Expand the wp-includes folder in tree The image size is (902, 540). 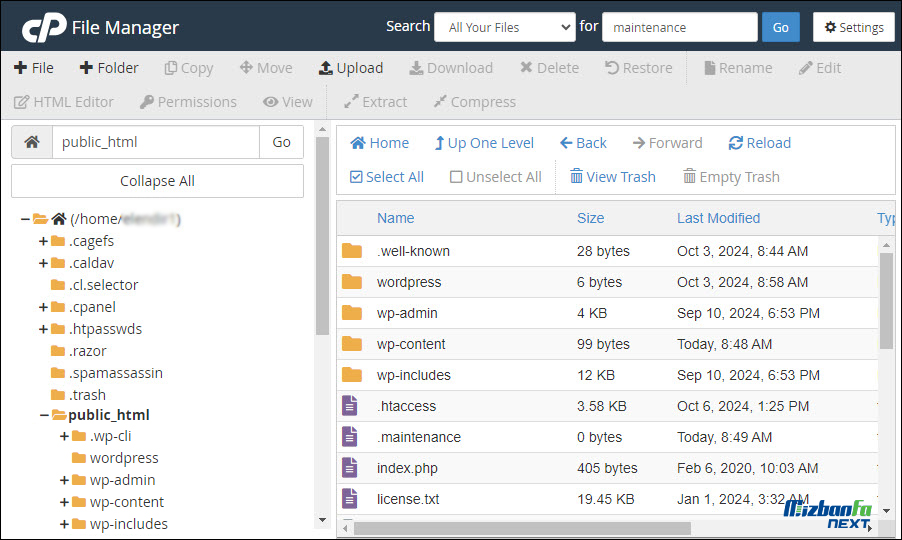(64, 524)
